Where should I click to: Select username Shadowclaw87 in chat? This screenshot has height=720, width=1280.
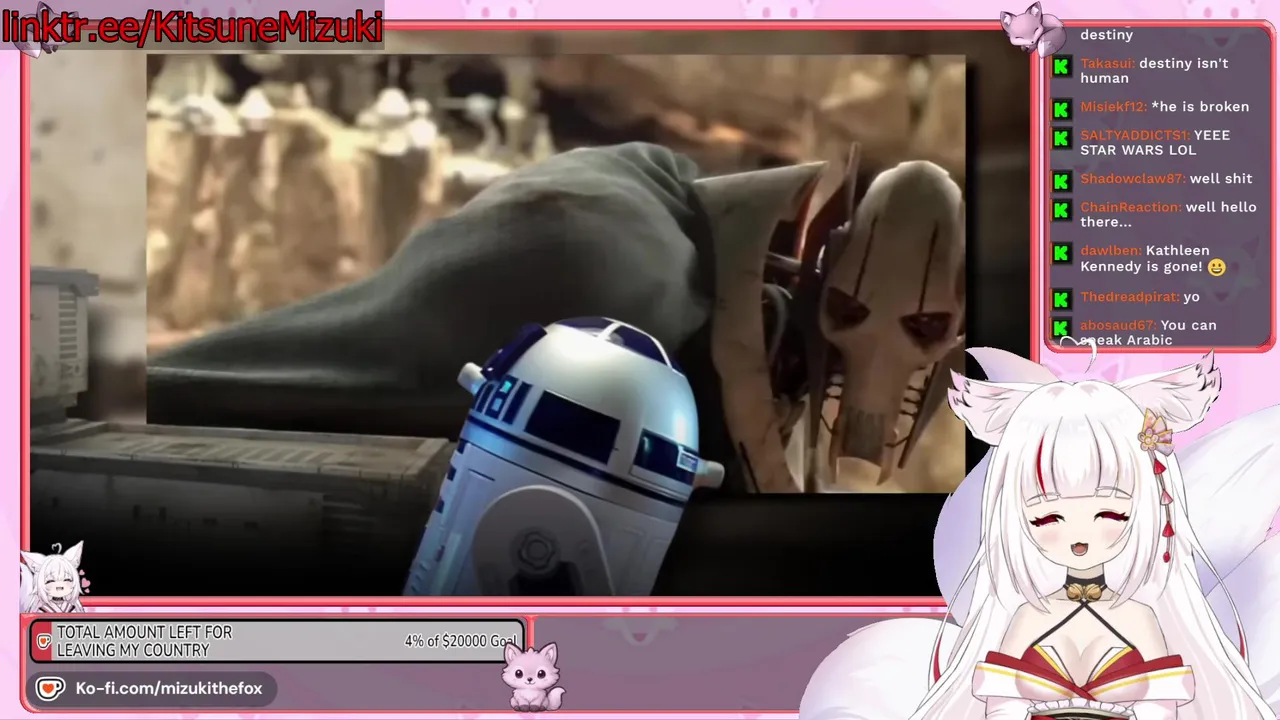(1131, 178)
